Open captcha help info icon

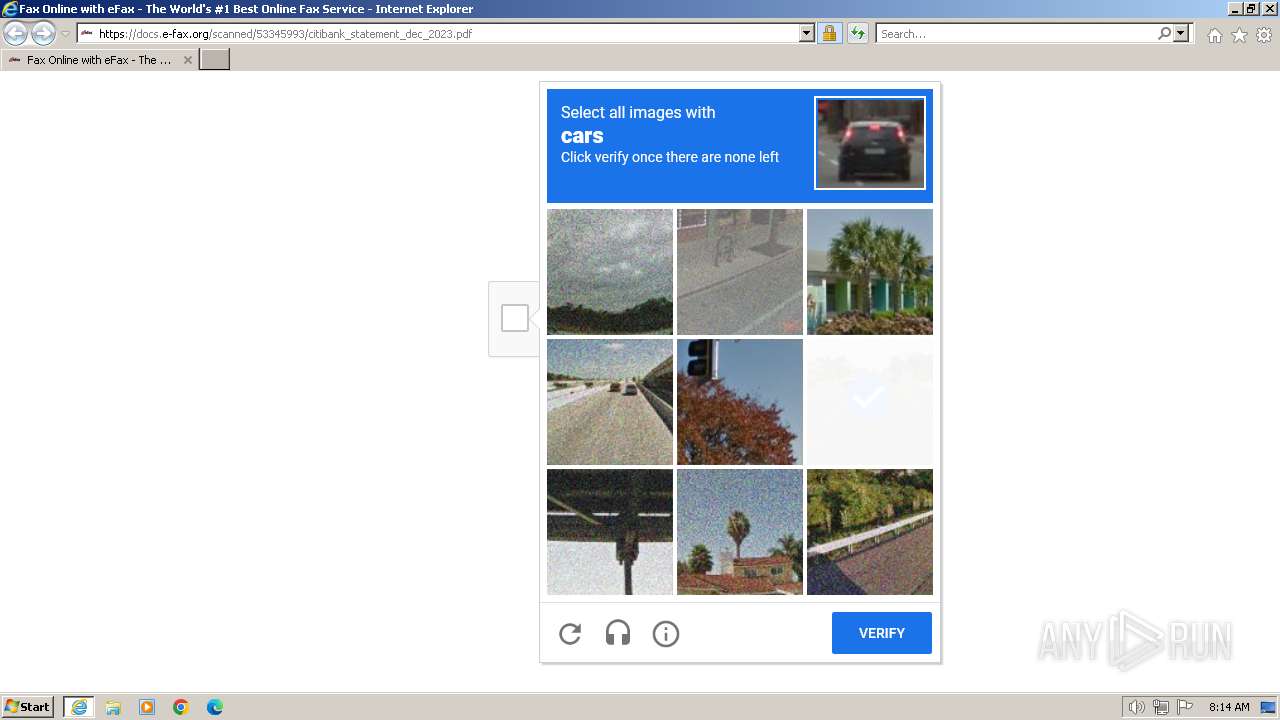(666, 633)
